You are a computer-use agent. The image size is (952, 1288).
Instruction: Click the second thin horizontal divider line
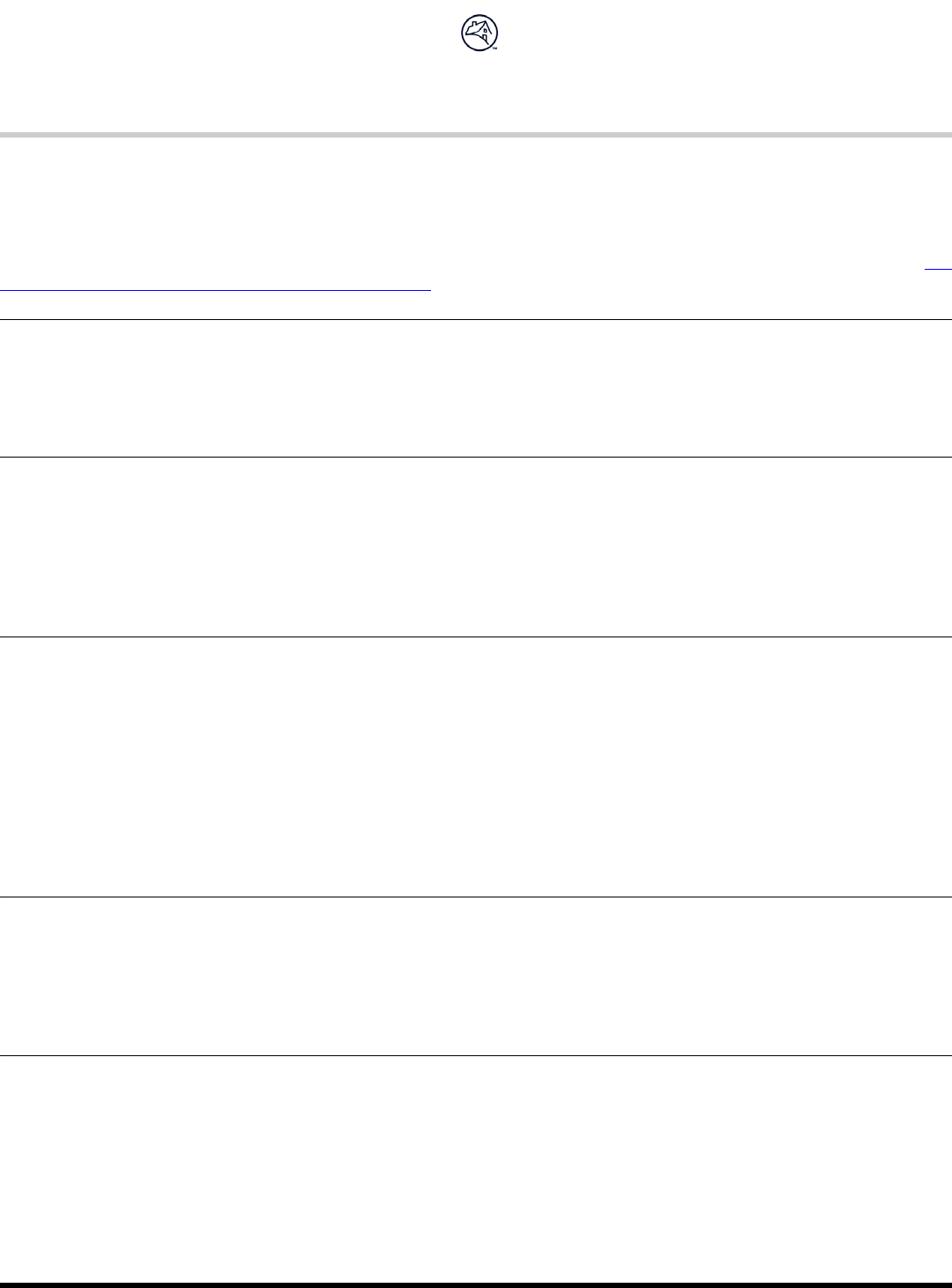coord(476,457)
